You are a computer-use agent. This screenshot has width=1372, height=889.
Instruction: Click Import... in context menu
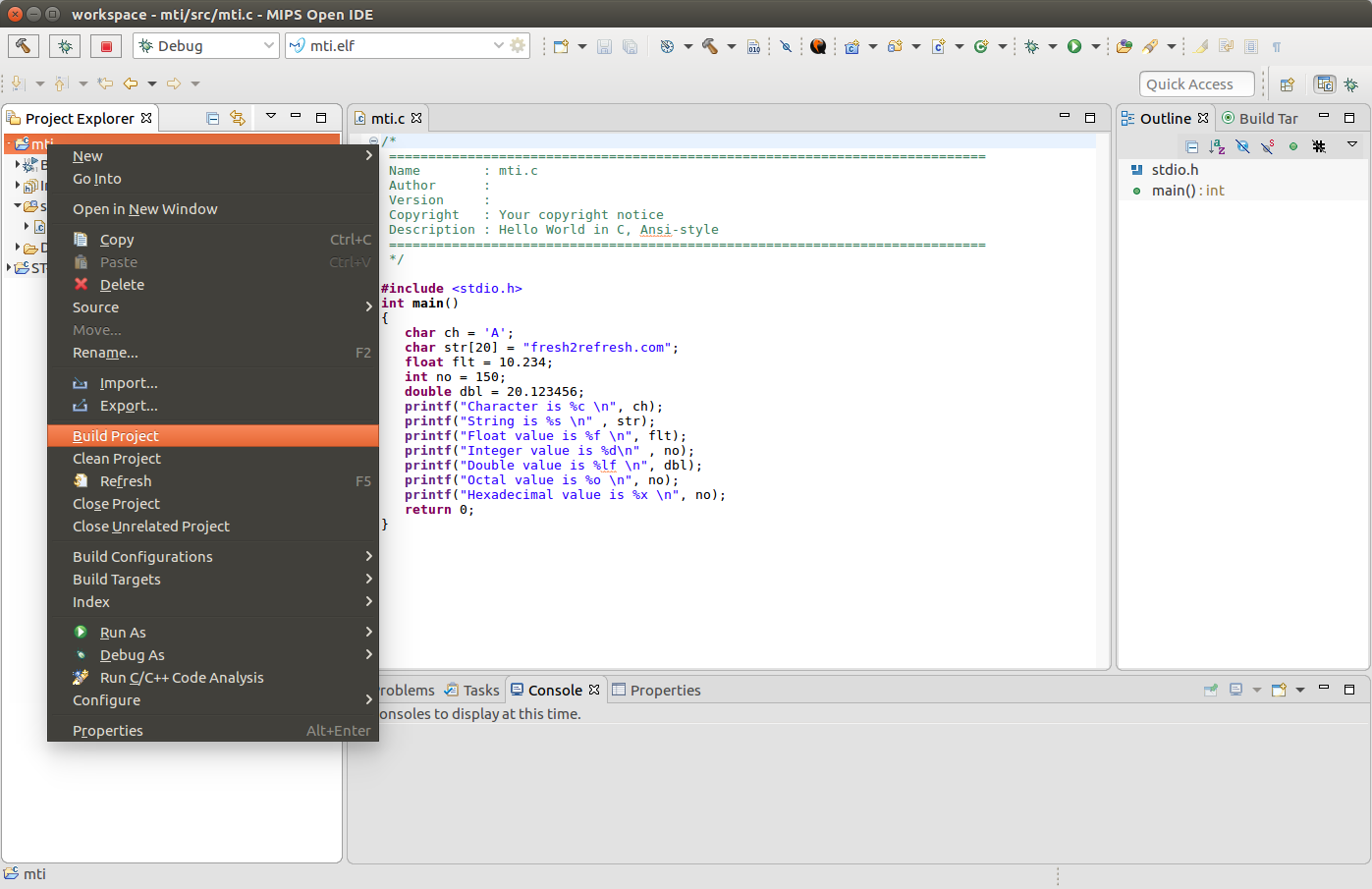213,383
